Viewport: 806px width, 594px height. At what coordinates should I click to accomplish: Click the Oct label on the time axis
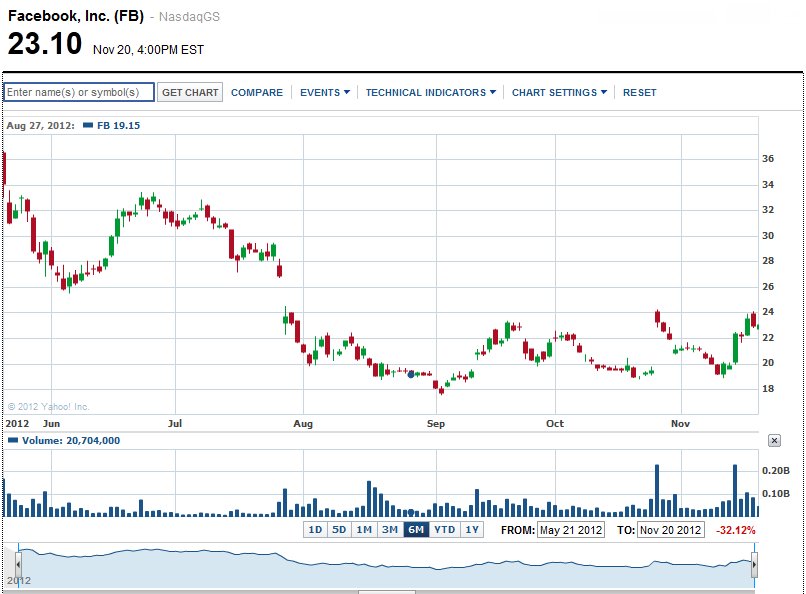tap(555, 423)
